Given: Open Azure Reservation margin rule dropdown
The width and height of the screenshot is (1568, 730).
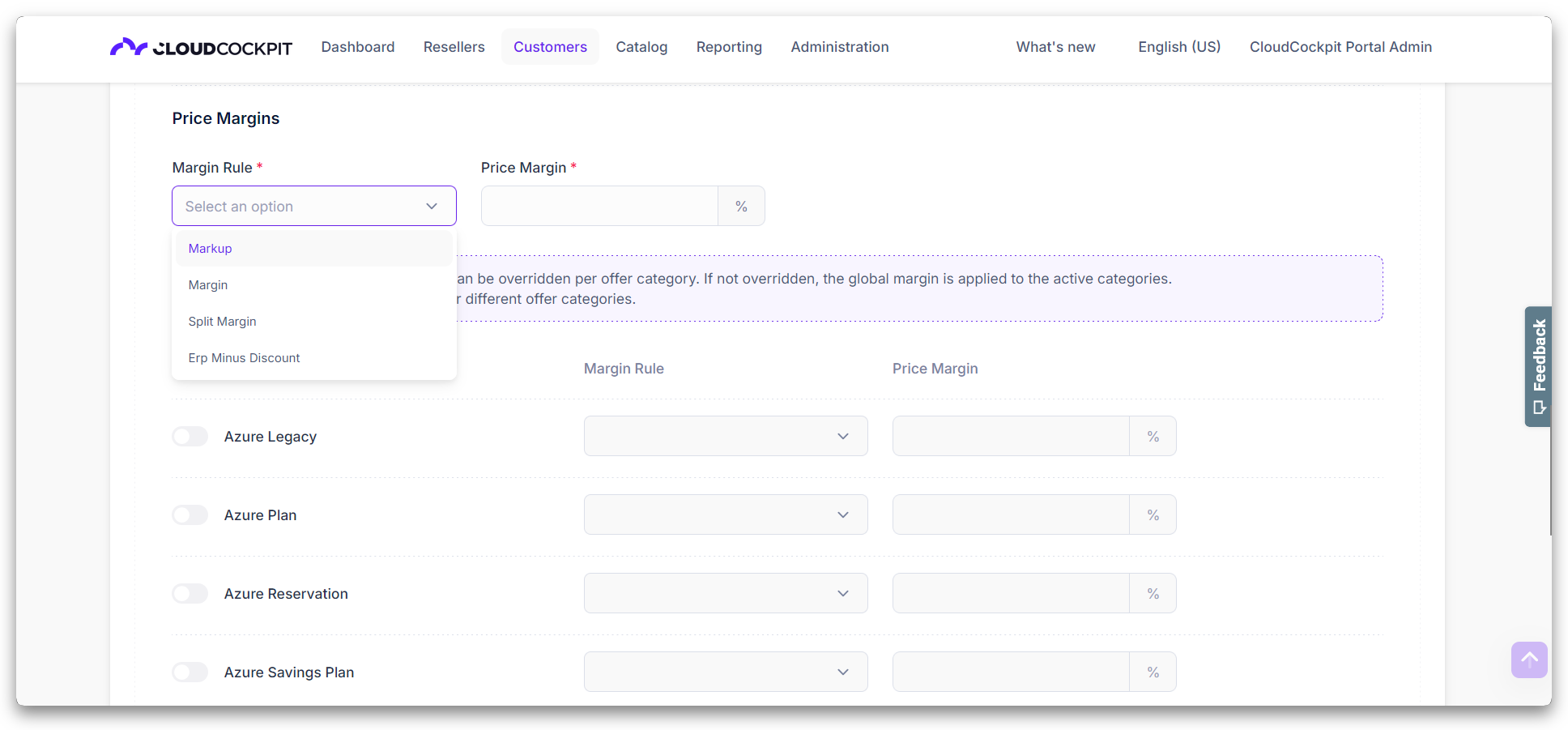Looking at the screenshot, I should point(725,594).
